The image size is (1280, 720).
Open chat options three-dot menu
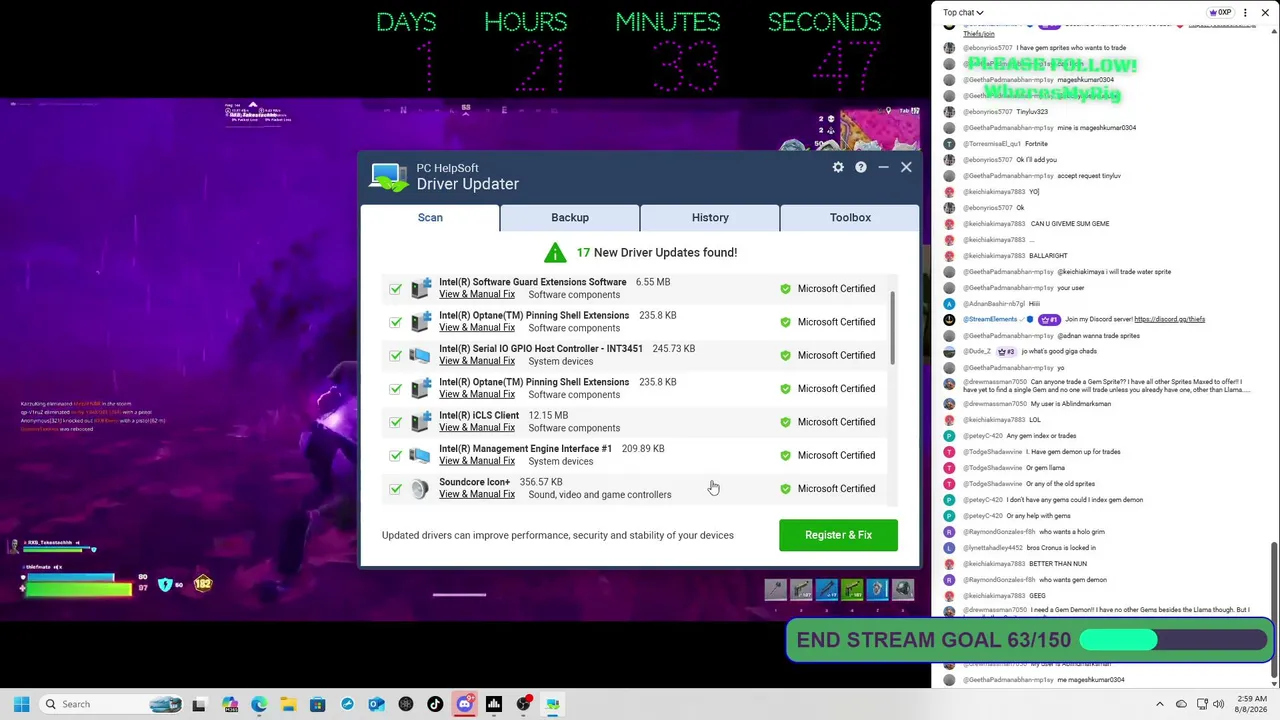pos(1246,13)
